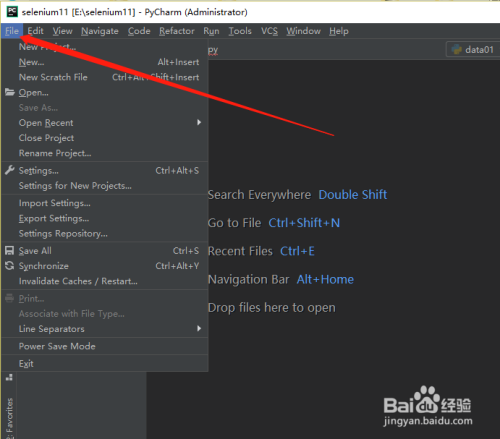Click Double Shift shortcut hint
Screen dimensions: 500x439
(353, 195)
